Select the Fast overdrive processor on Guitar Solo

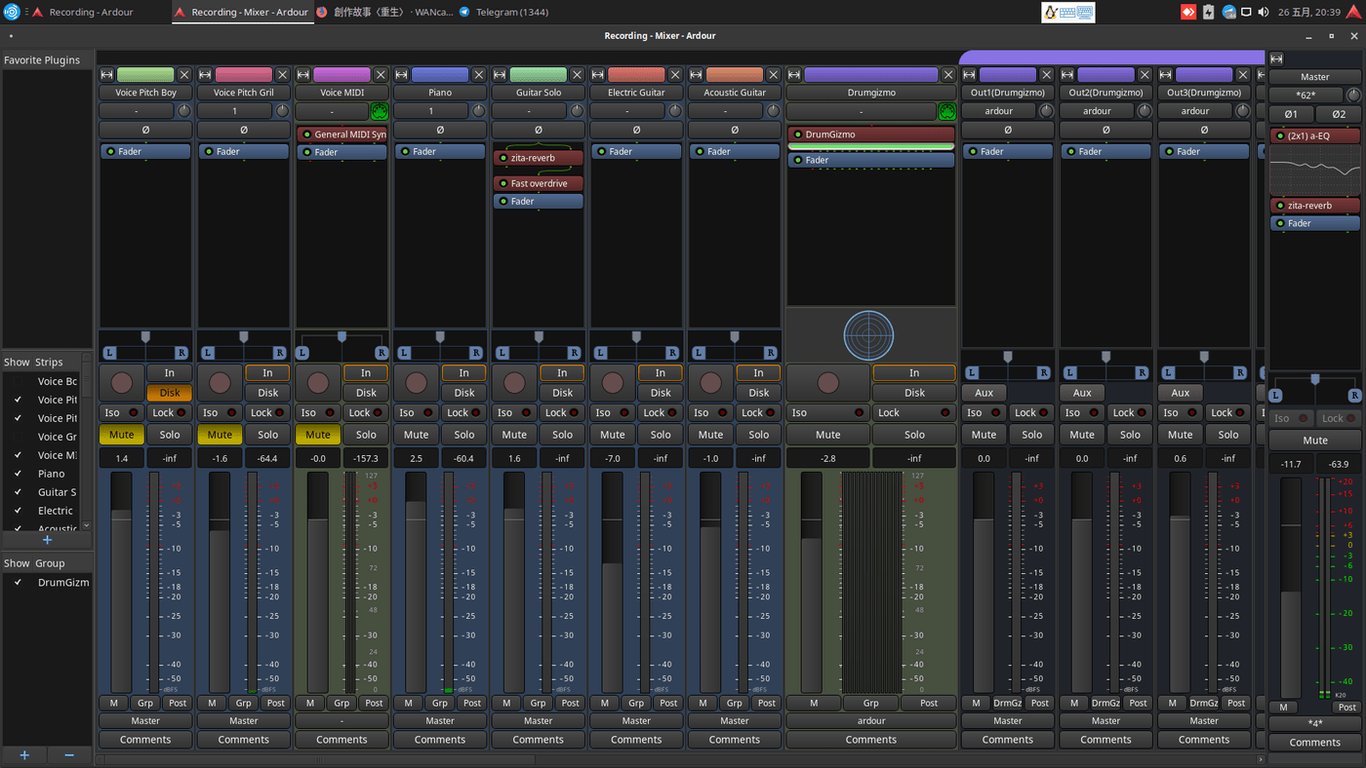pyautogui.click(x=538, y=184)
